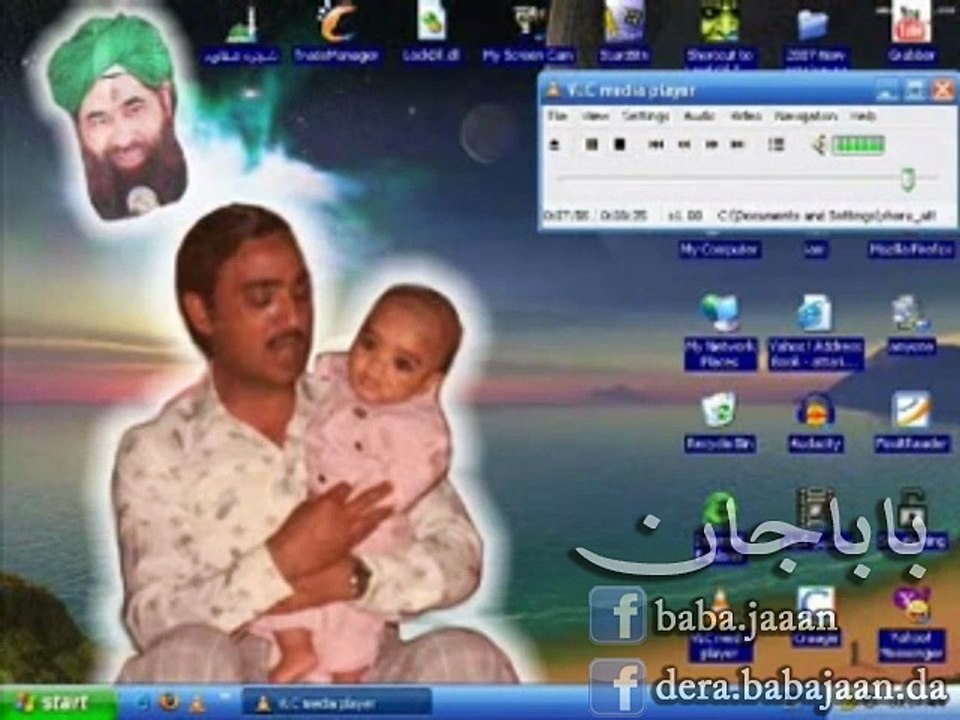
Task: Close the VLC media player window
Action: pyautogui.click(x=943, y=90)
